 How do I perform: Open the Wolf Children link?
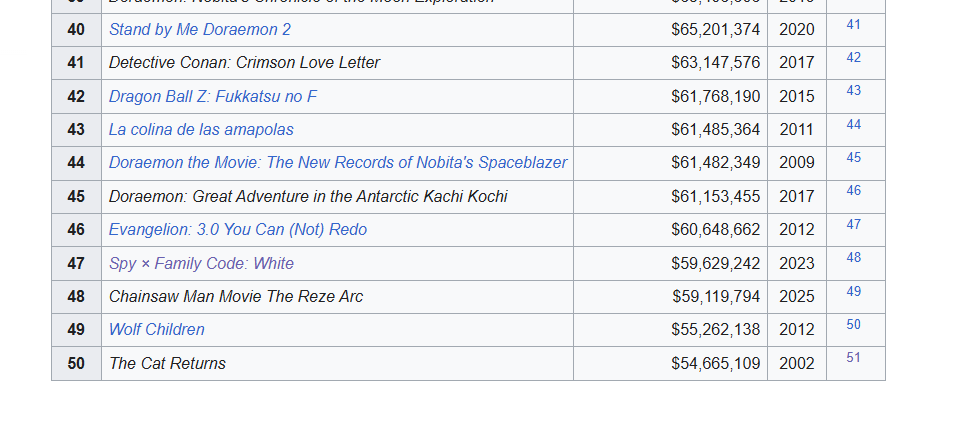[156, 329]
